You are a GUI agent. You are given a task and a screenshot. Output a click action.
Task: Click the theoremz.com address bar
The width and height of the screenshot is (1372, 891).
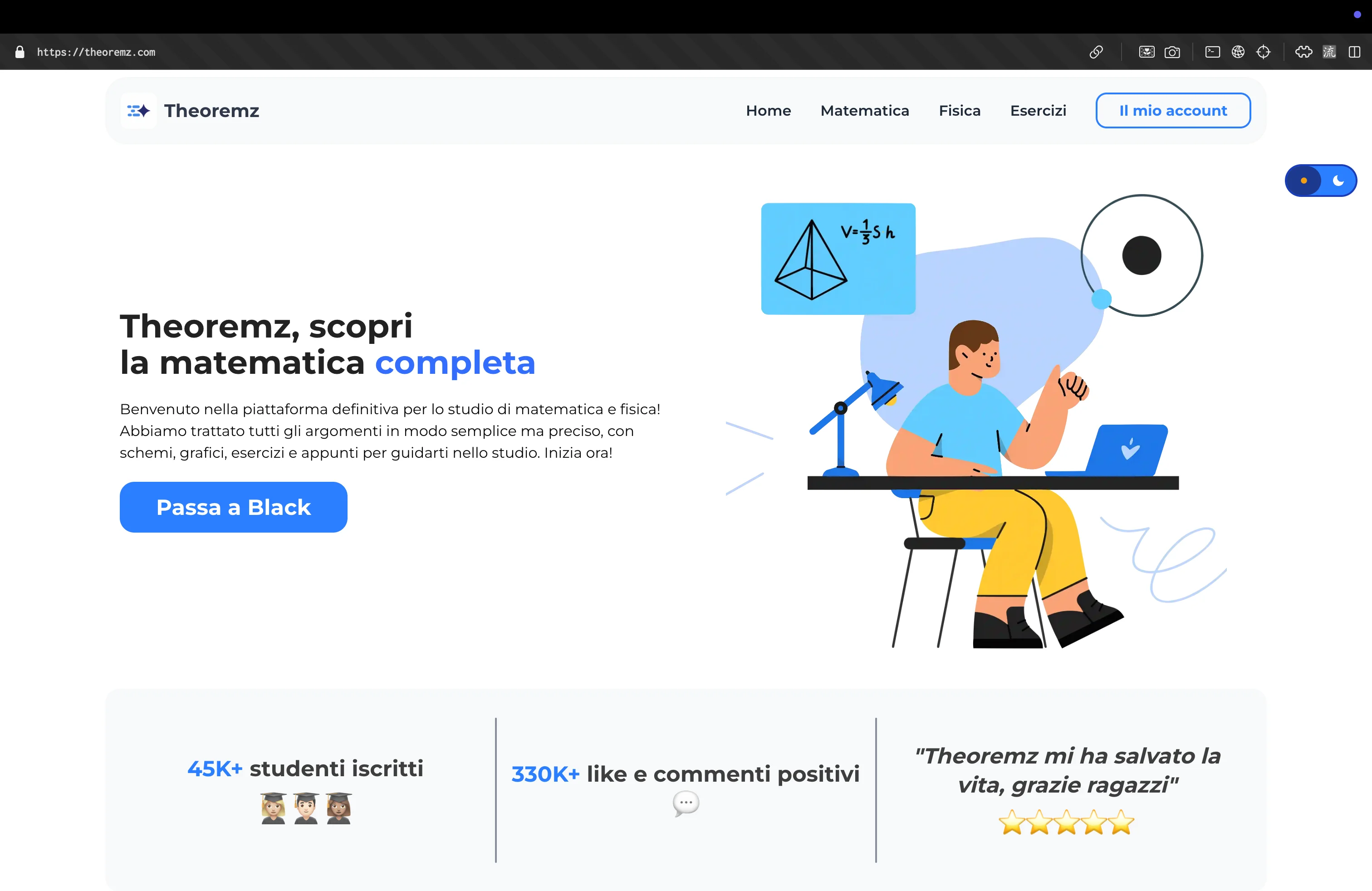[x=96, y=52]
